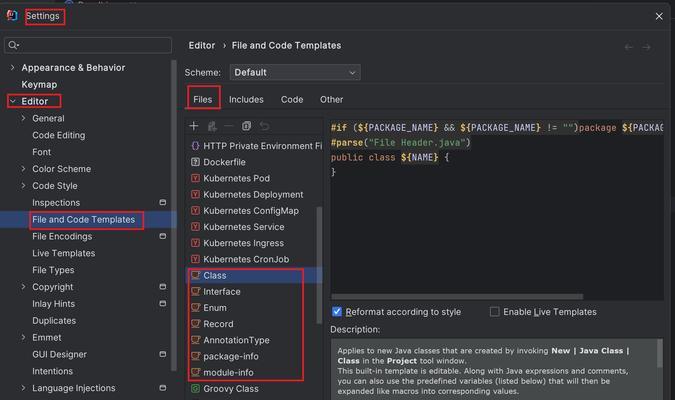The image size is (675, 400).
Task: Expand the Emmet node
Action: click(x=23, y=337)
